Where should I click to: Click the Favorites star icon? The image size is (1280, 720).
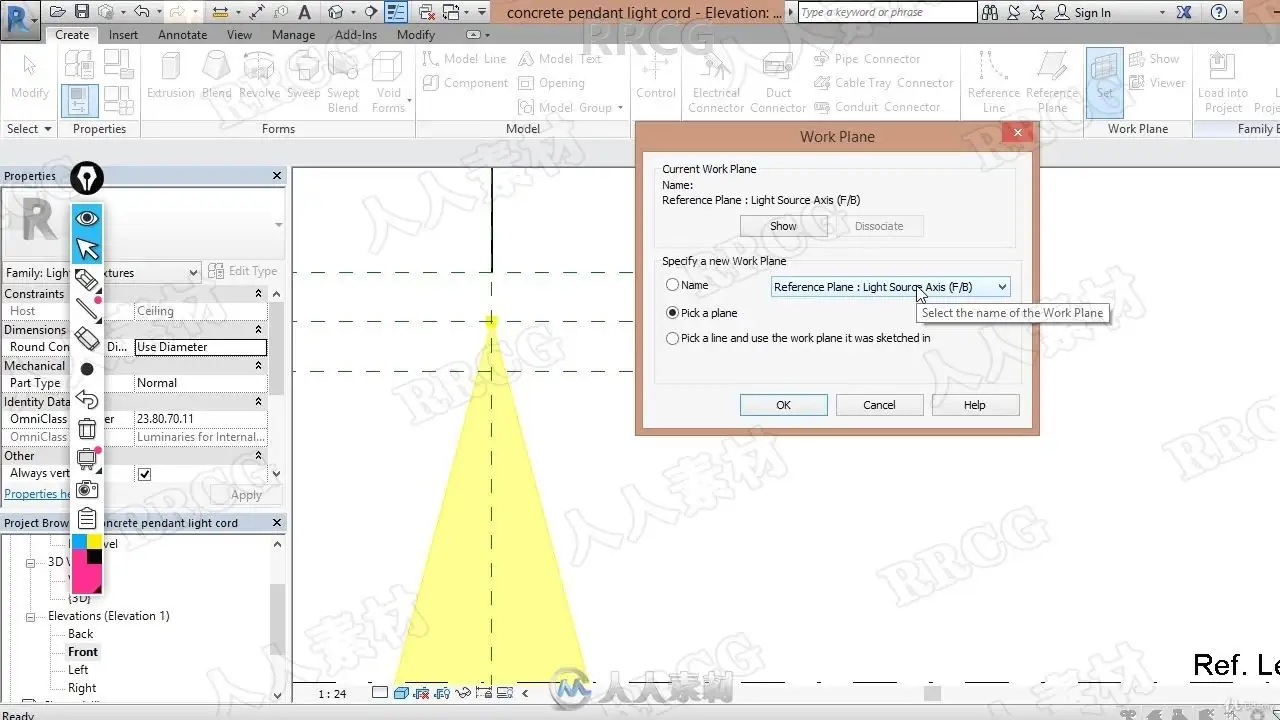click(x=1037, y=12)
